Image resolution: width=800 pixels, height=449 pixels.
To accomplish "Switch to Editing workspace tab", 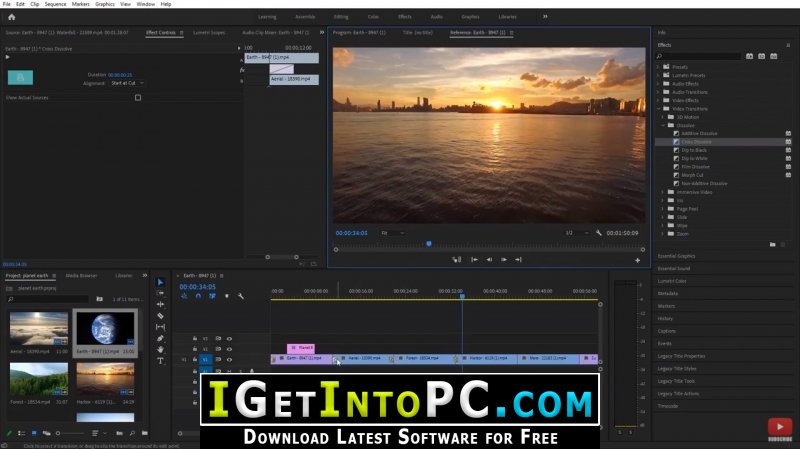I will (341, 17).
